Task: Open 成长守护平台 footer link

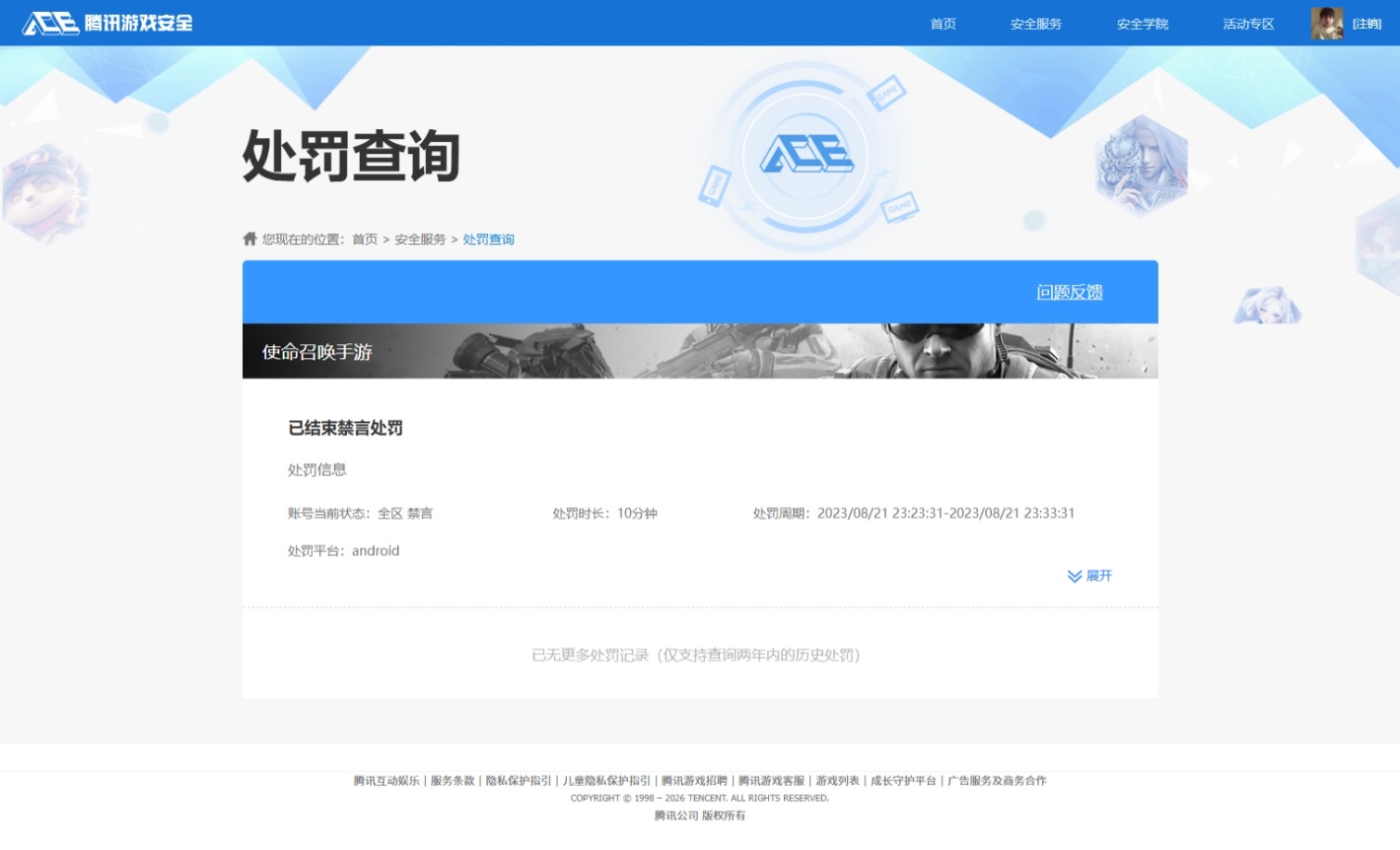Action: click(x=903, y=781)
